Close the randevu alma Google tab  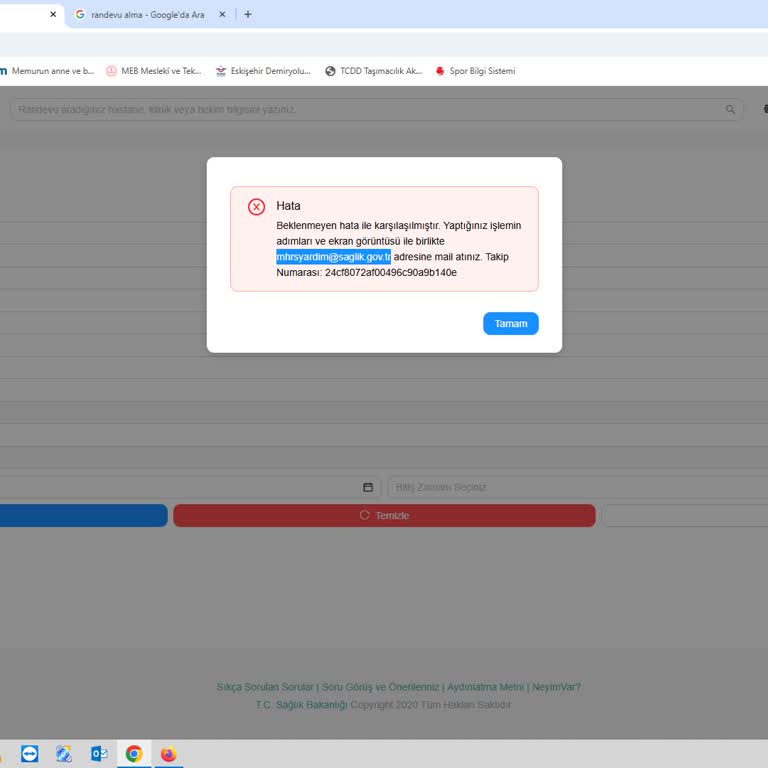point(222,15)
